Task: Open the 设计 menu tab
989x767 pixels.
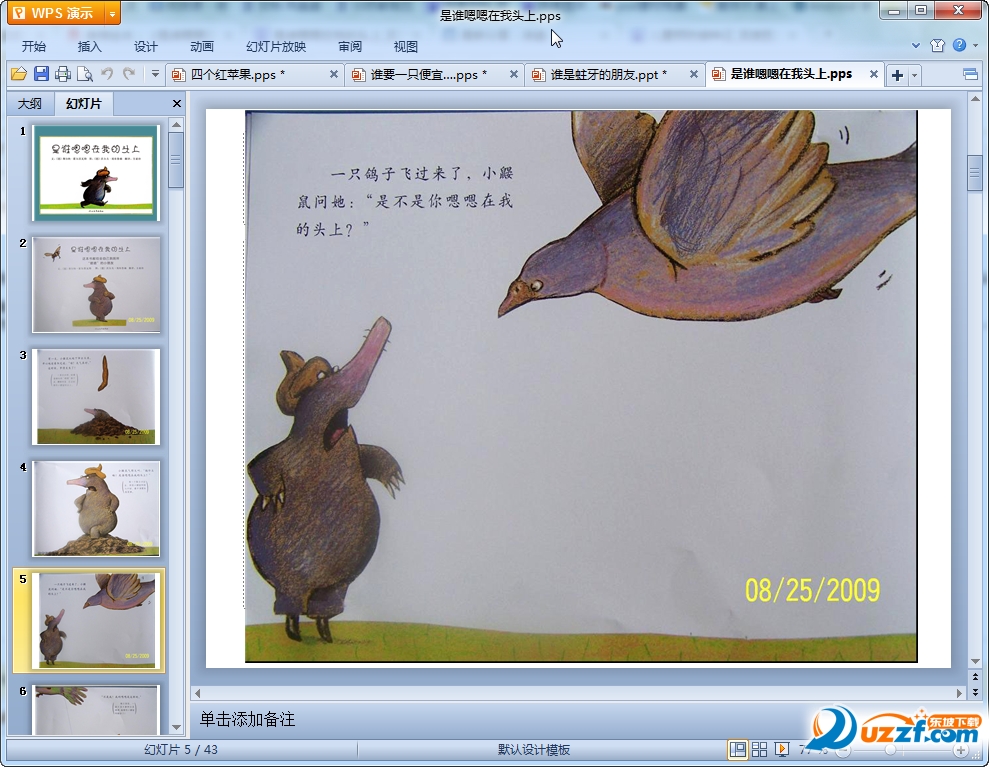Action: (145, 47)
